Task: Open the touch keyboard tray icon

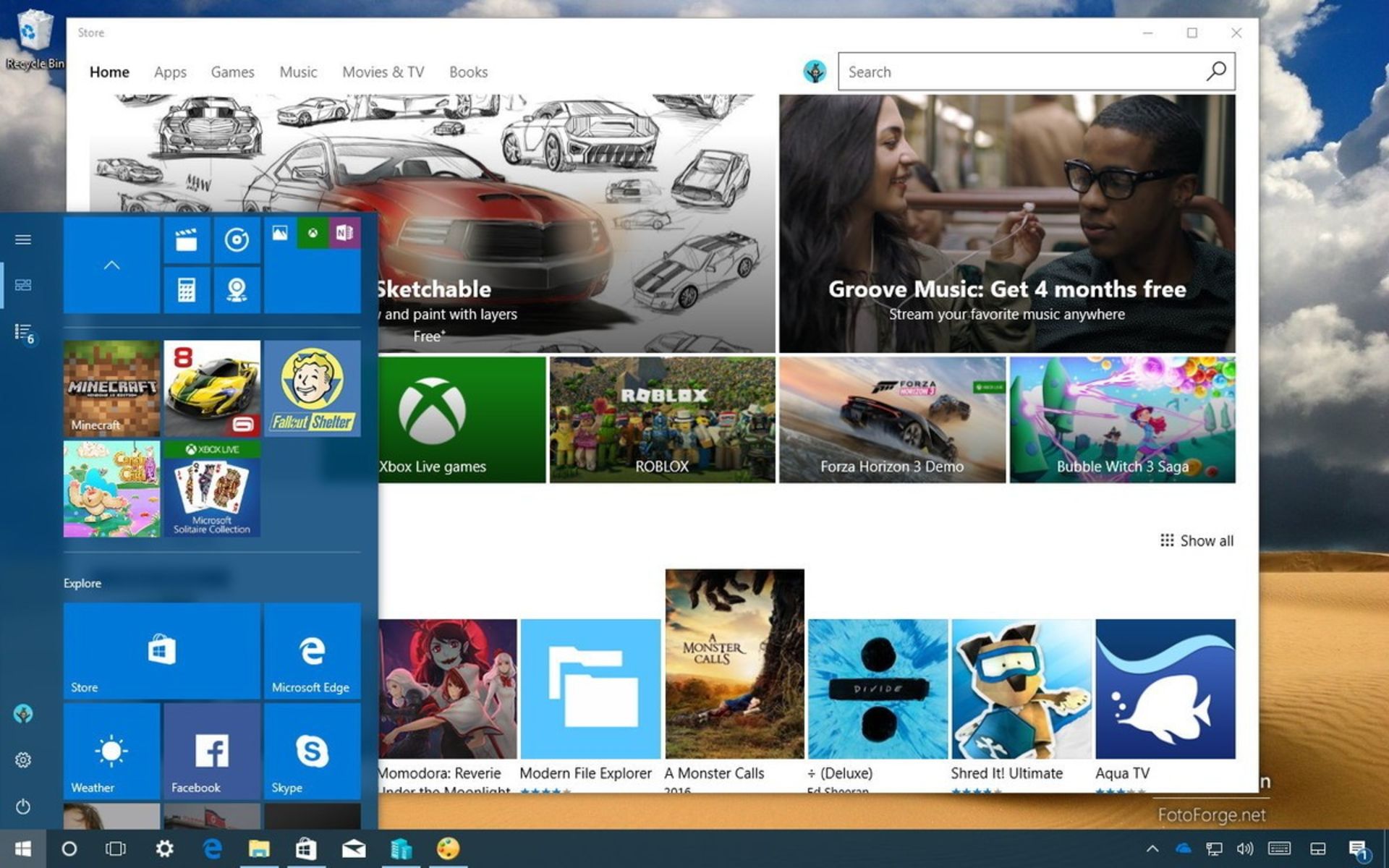Action: tap(1279, 848)
